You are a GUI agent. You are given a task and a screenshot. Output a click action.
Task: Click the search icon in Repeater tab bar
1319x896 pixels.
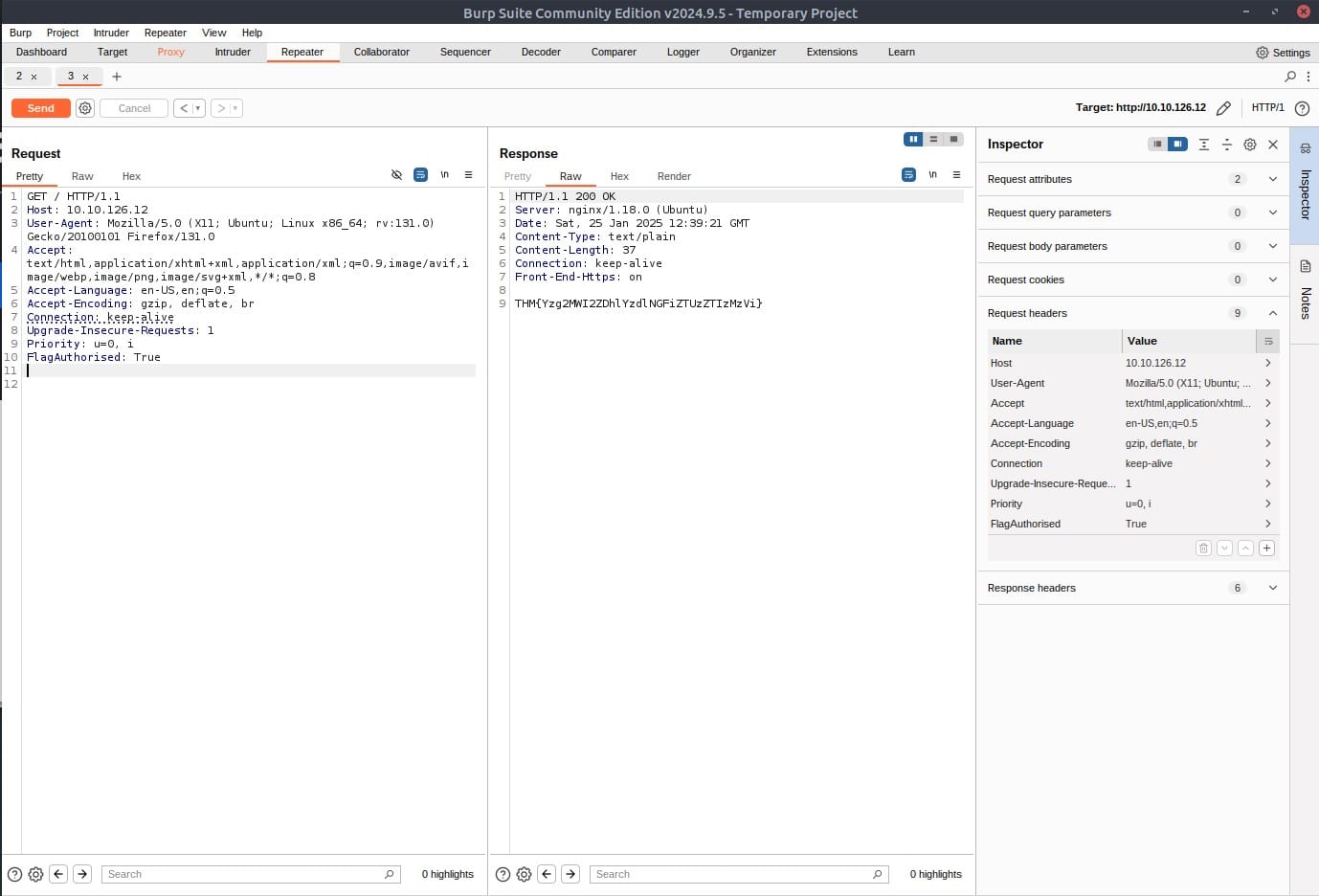point(1290,77)
